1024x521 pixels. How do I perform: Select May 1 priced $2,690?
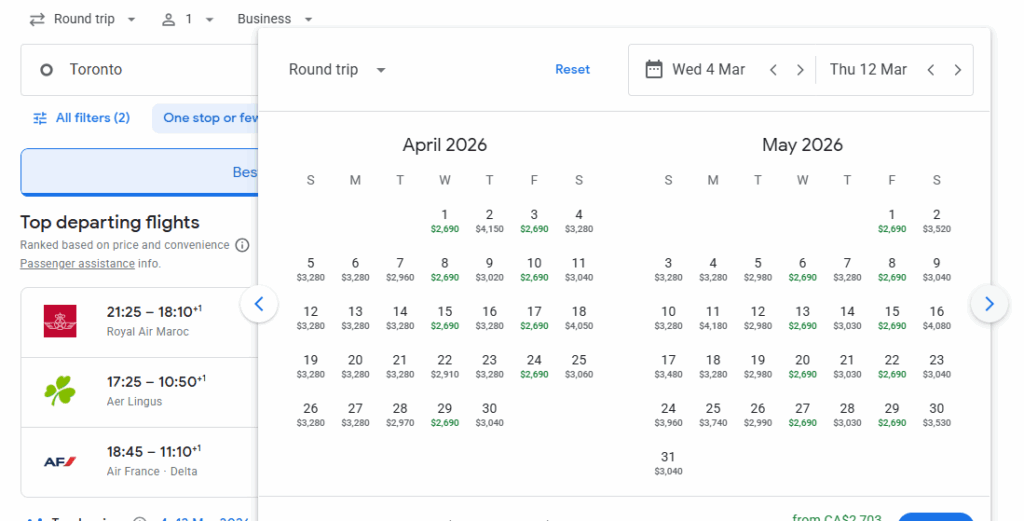(x=892, y=221)
